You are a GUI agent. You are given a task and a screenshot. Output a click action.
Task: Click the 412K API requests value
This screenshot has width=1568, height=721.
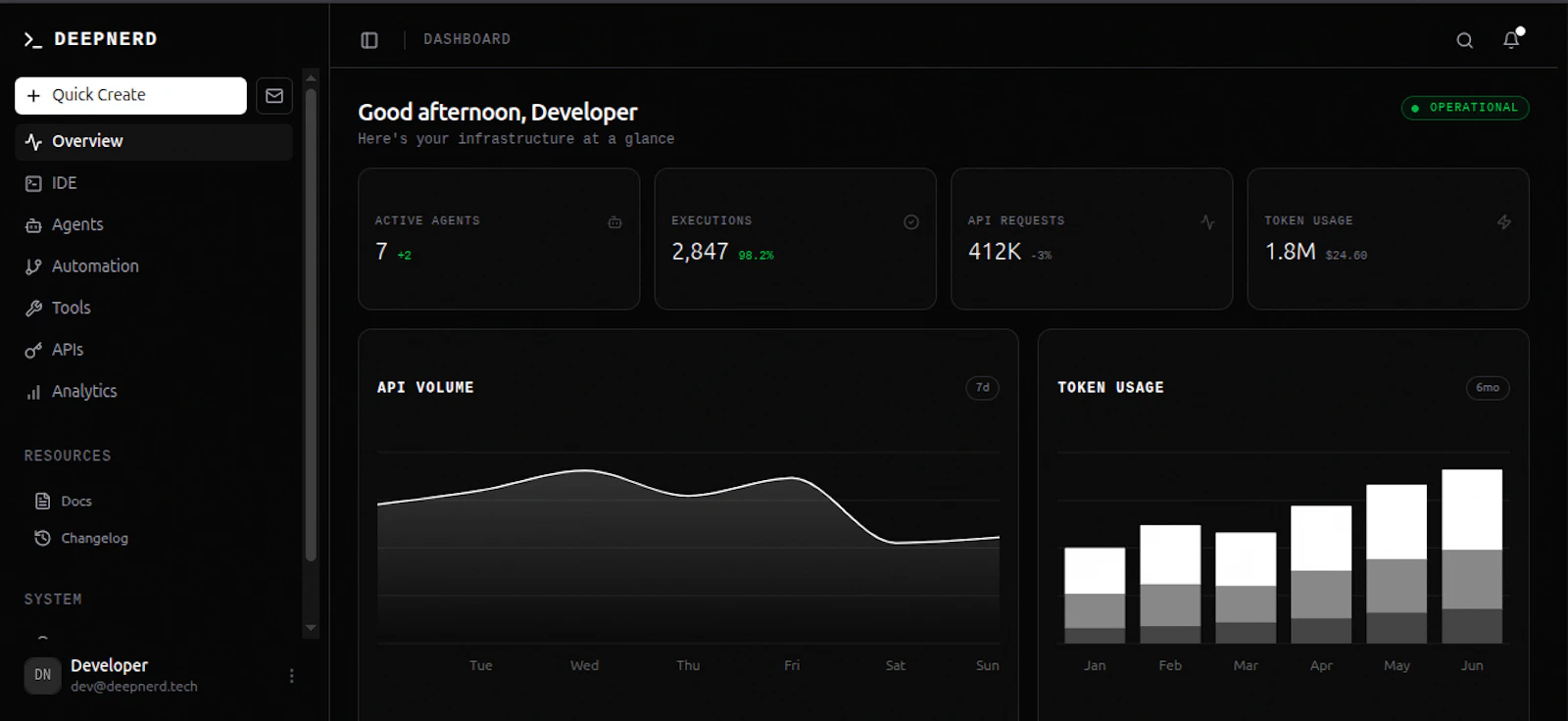995,252
